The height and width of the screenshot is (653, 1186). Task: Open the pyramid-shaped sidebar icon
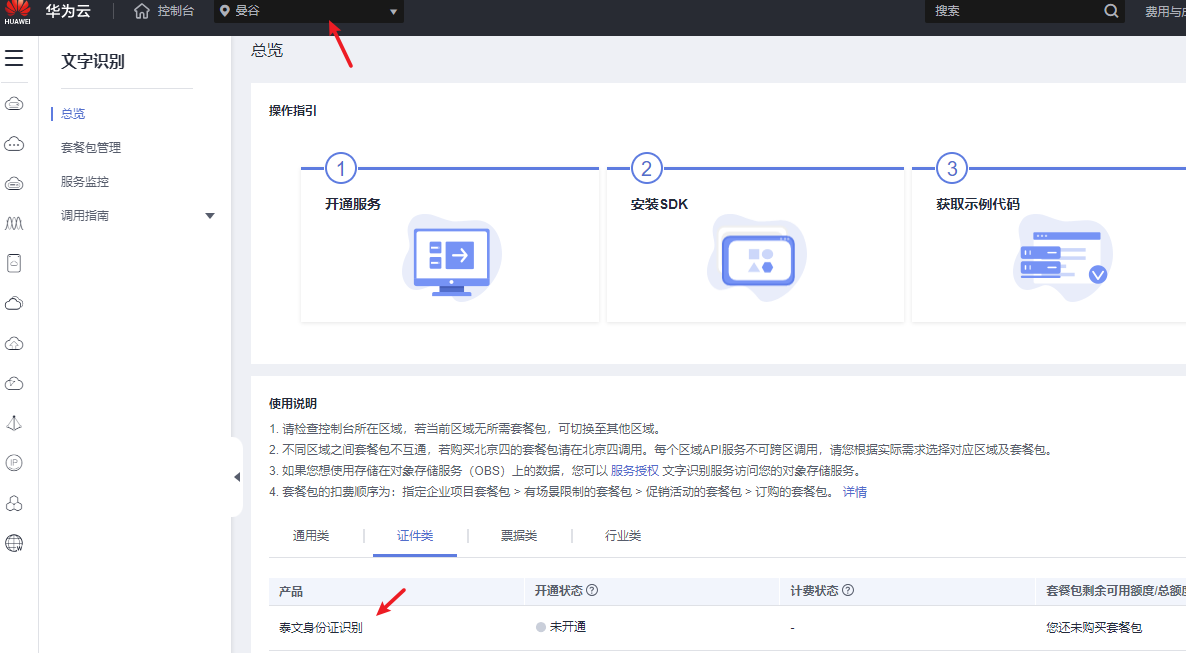14,424
